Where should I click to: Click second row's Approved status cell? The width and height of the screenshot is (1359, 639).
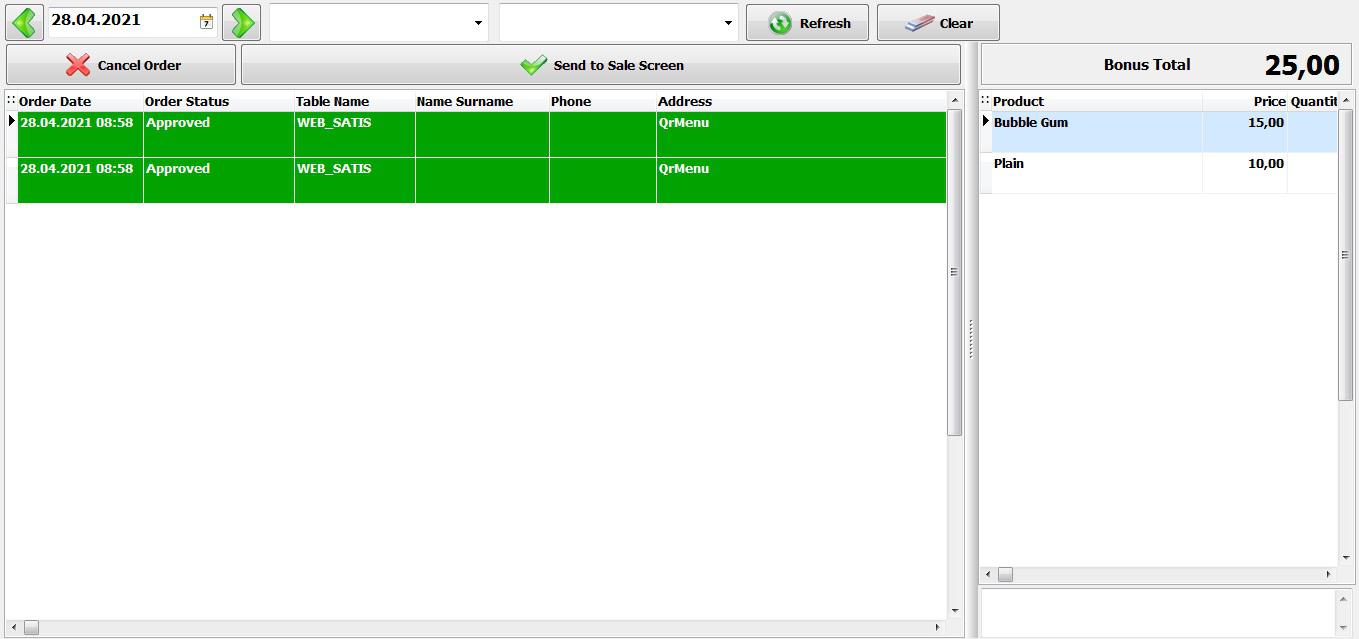(218, 180)
